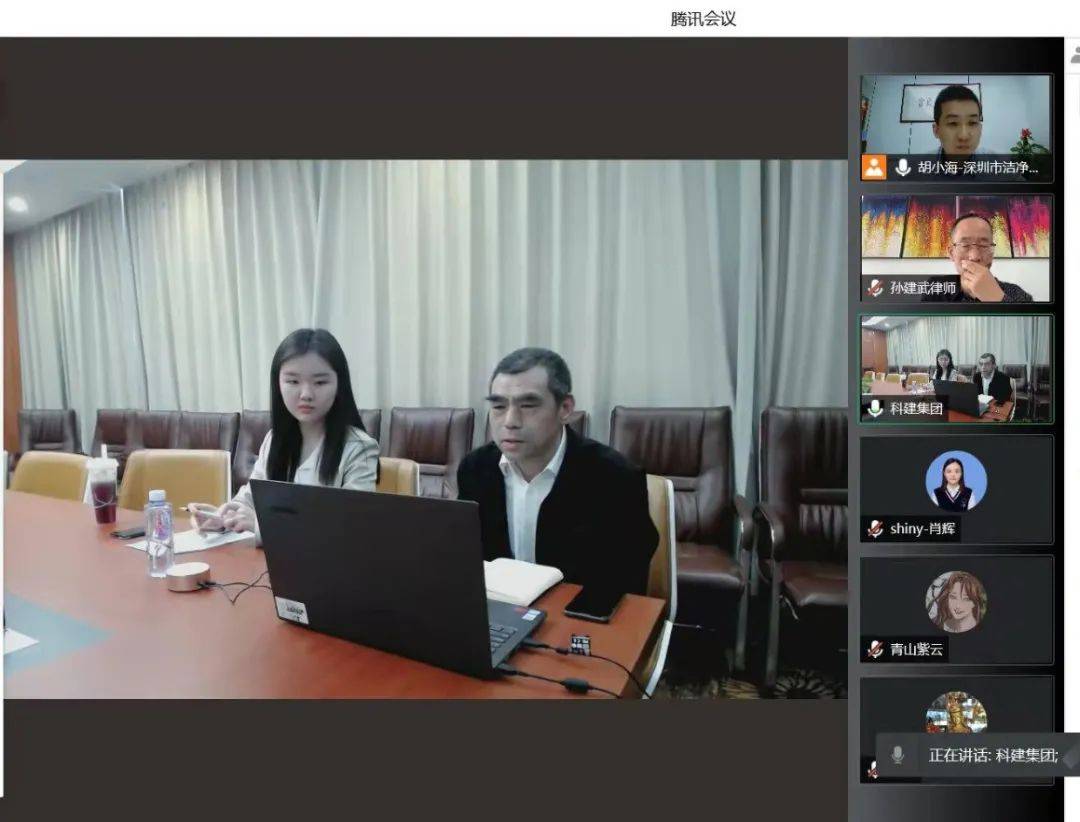Screen dimensions: 1080x822
Task: Select 胡小海's video thumbnail
Action: pyautogui.click(x=955, y=113)
